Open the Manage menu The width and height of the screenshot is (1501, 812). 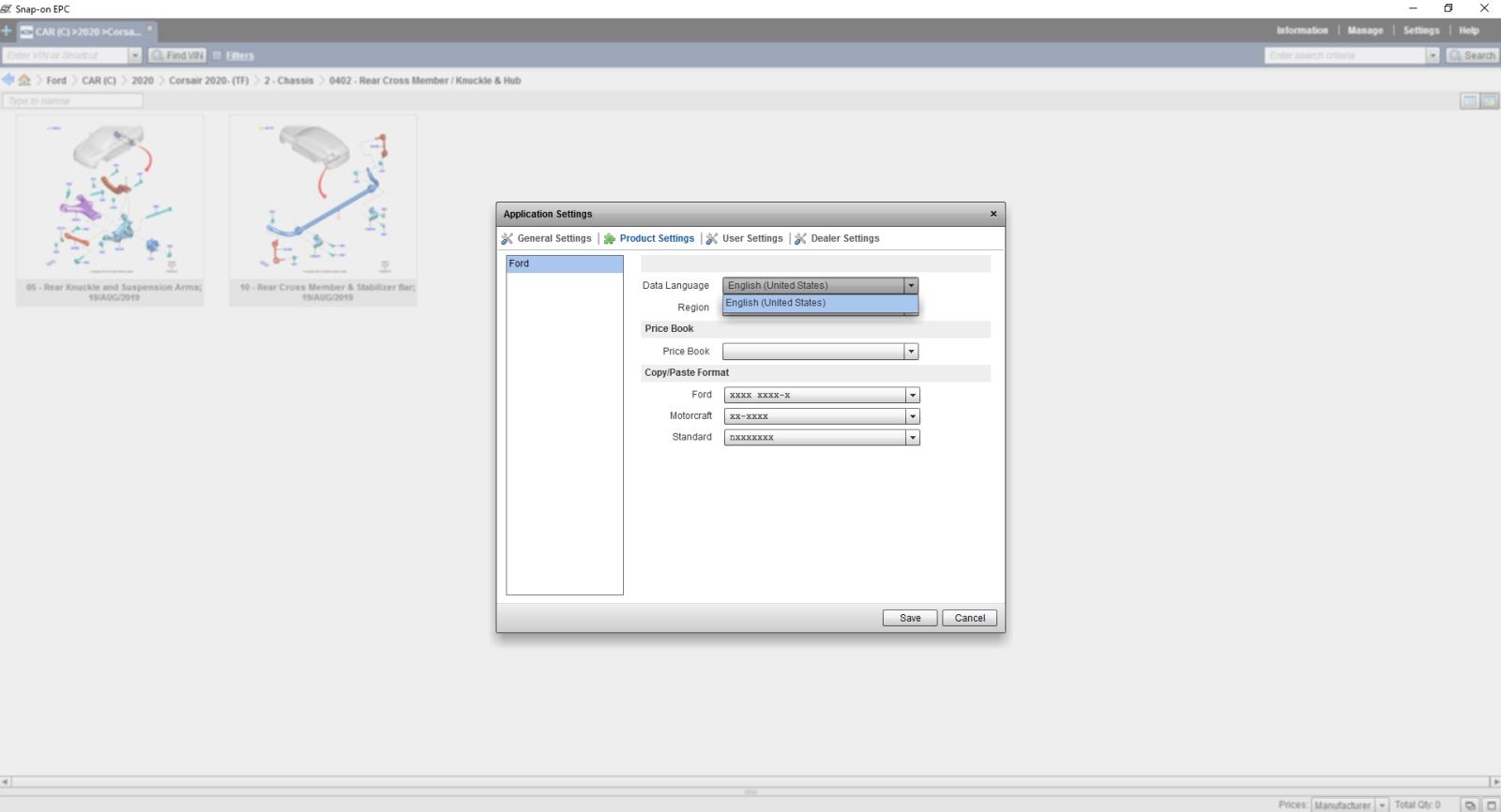tap(1365, 30)
